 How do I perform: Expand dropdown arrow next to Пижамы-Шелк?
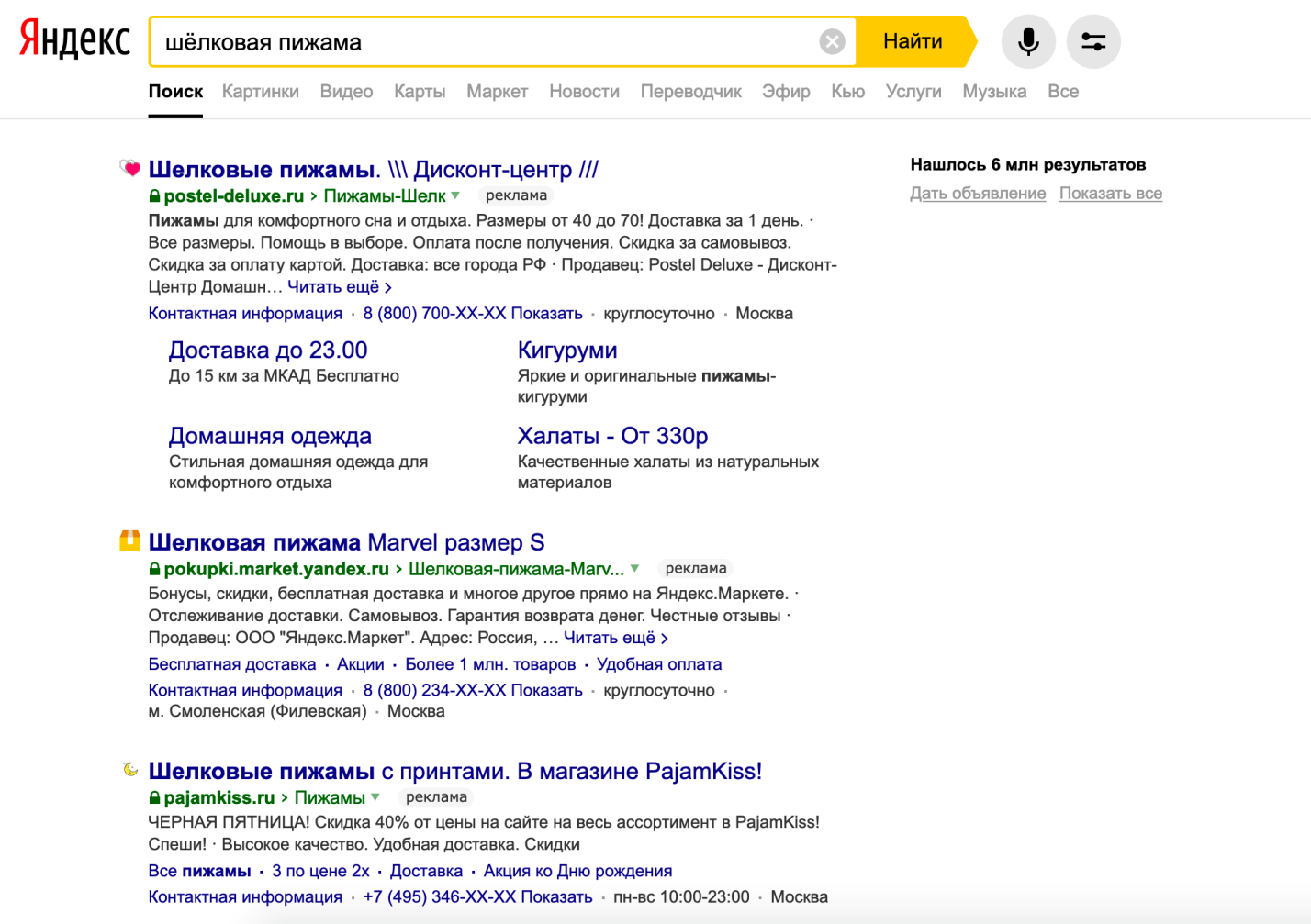pyautogui.click(x=455, y=195)
